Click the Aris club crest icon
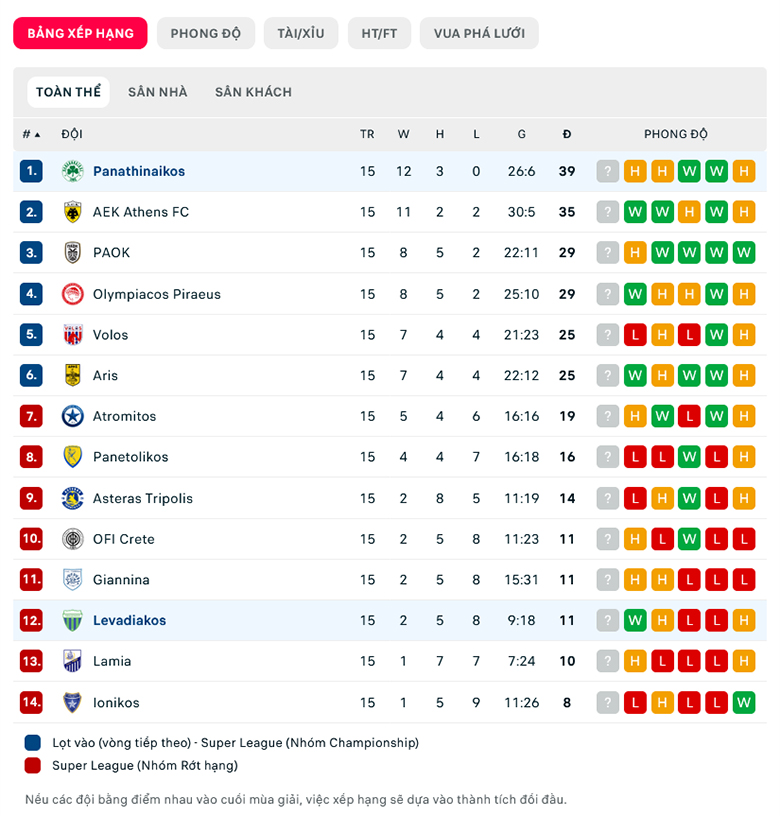 (72, 375)
